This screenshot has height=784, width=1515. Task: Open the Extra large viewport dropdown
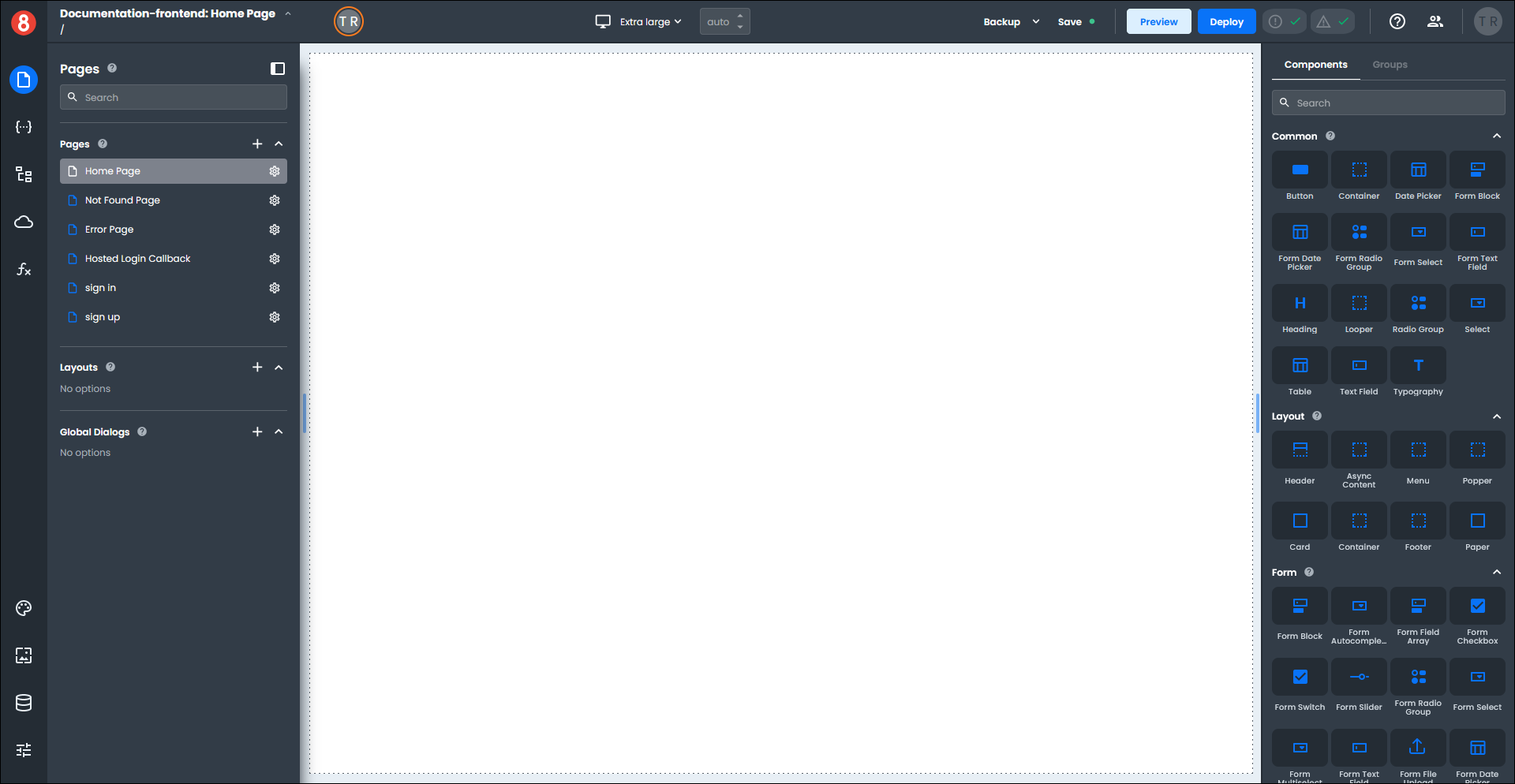point(639,22)
